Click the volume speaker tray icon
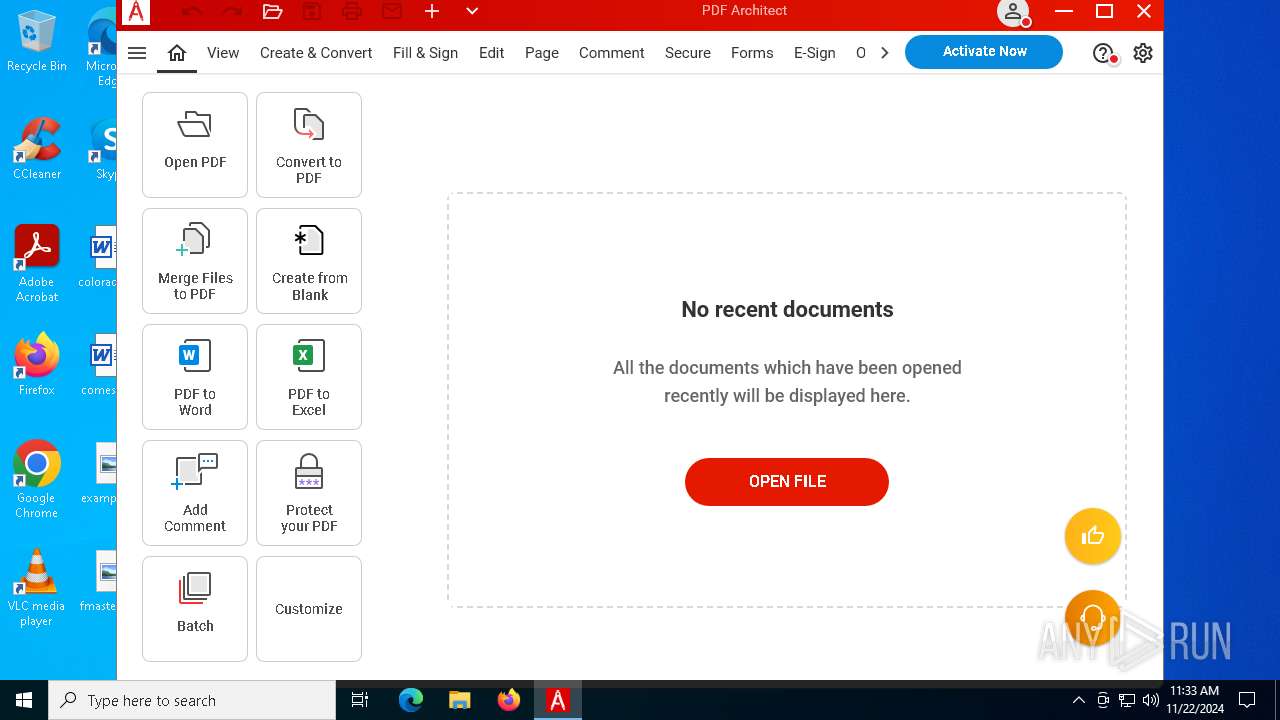The image size is (1280, 720). (x=1150, y=700)
